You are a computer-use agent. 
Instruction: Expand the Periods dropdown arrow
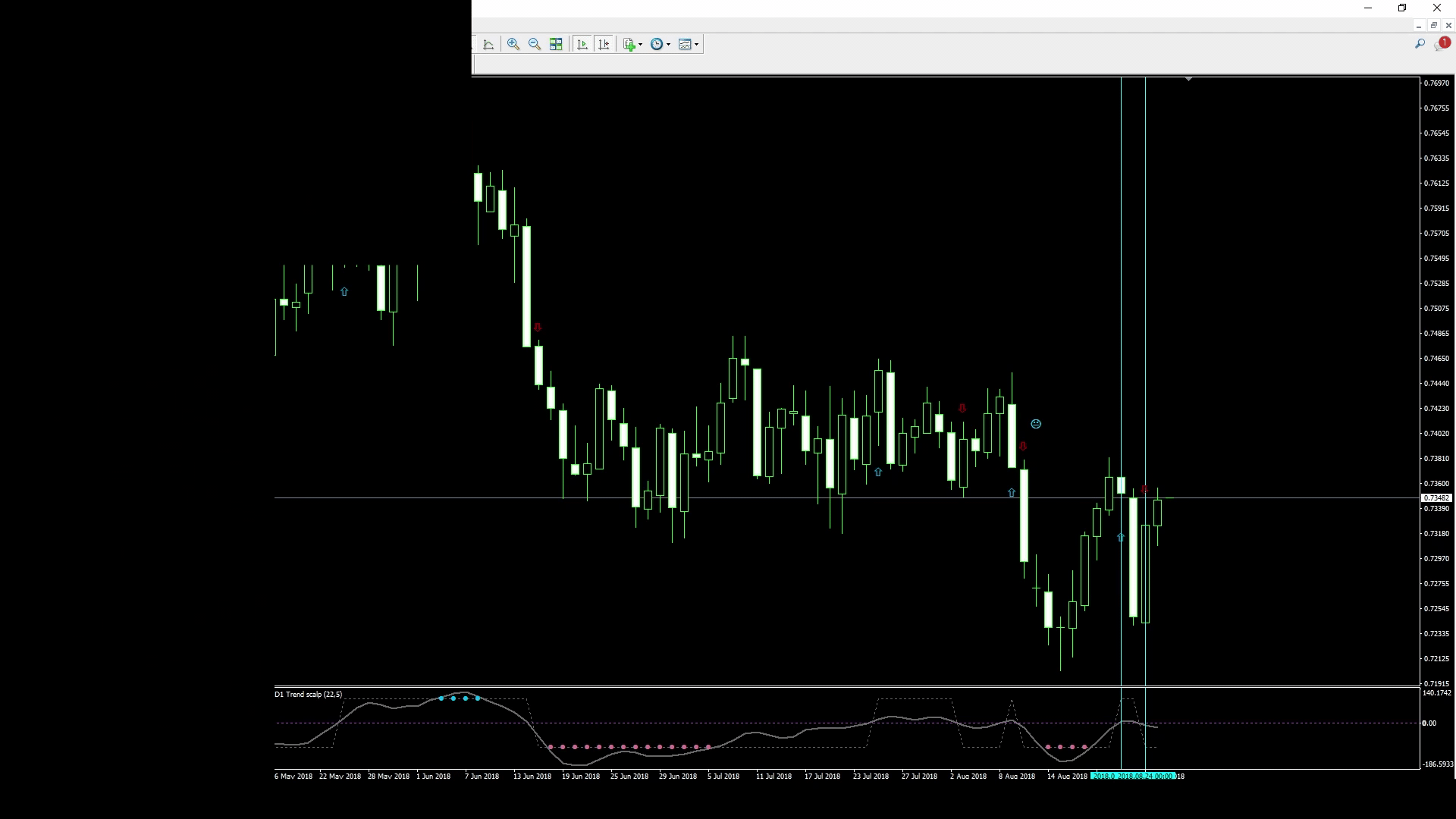[668, 45]
